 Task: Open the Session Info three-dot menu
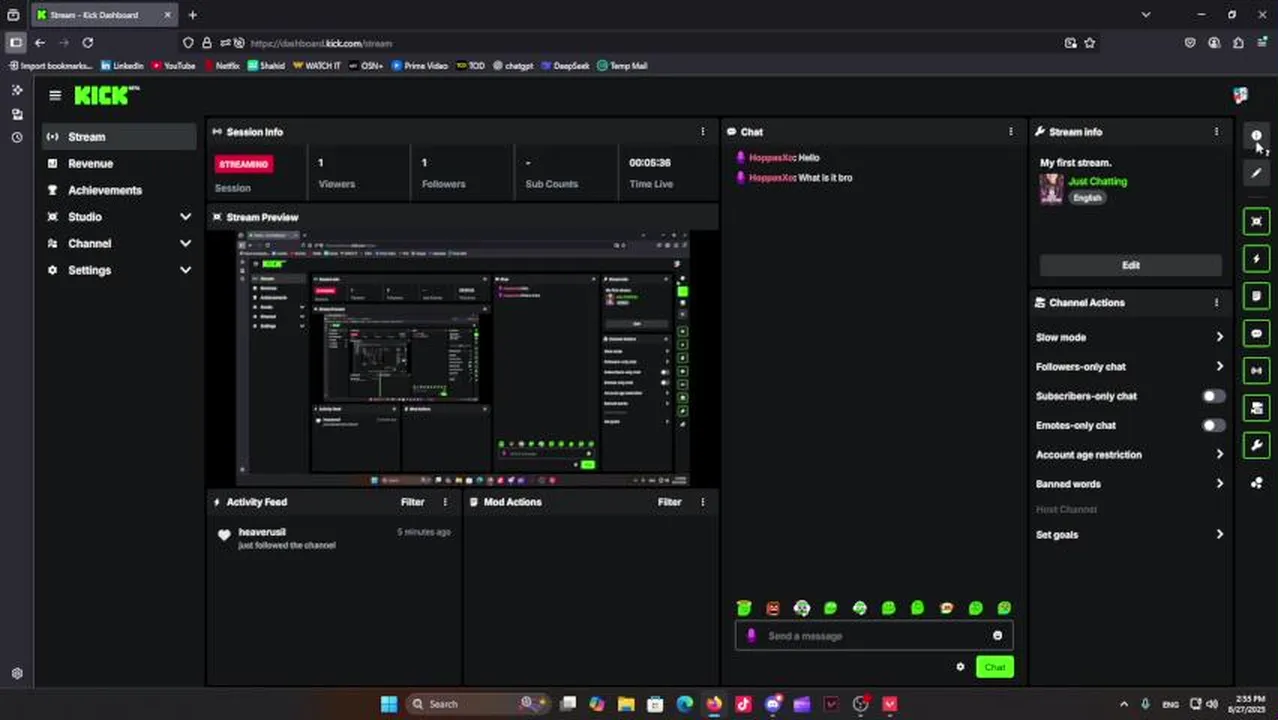click(702, 132)
